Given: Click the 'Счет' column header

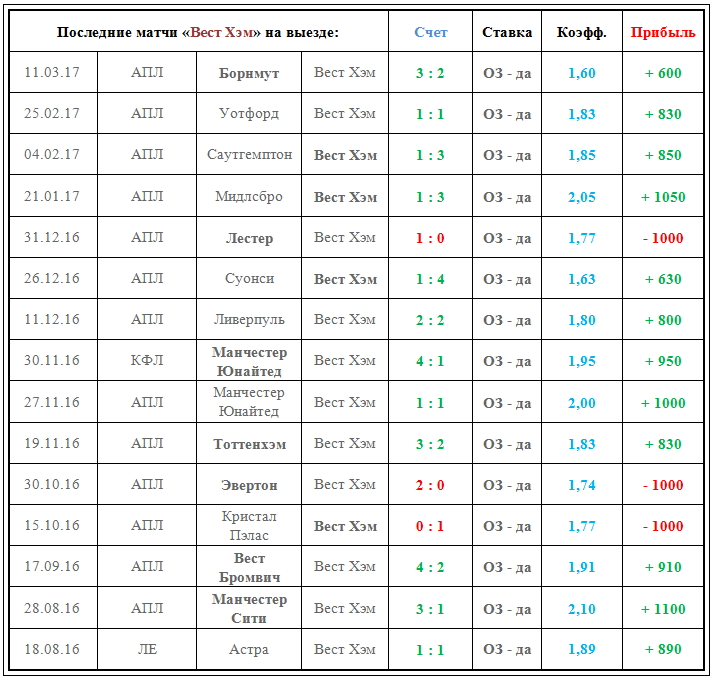Looking at the screenshot, I should click(x=431, y=33).
